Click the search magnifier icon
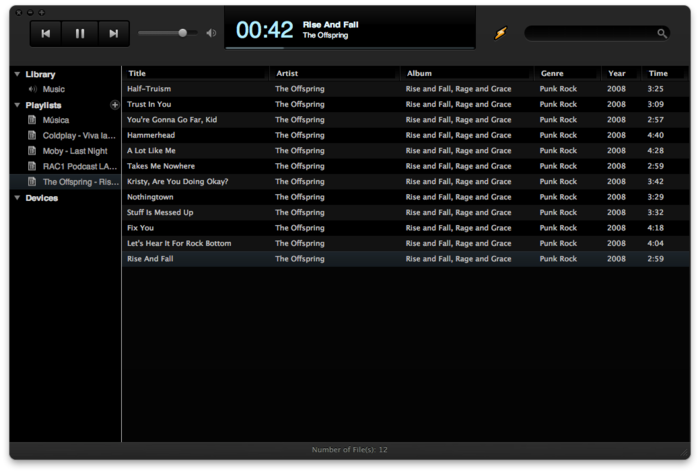Screen dimensions: 700x473 click(662, 33)
